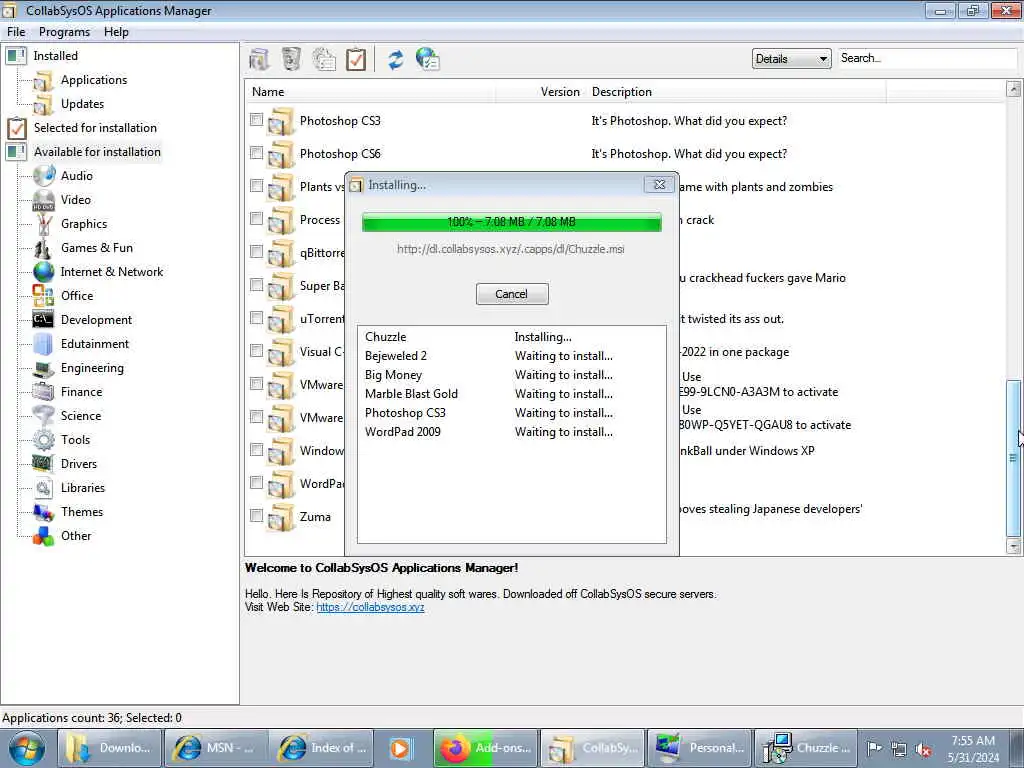Open the File menu
This screenshot has height=768, width=1024.
16,32
